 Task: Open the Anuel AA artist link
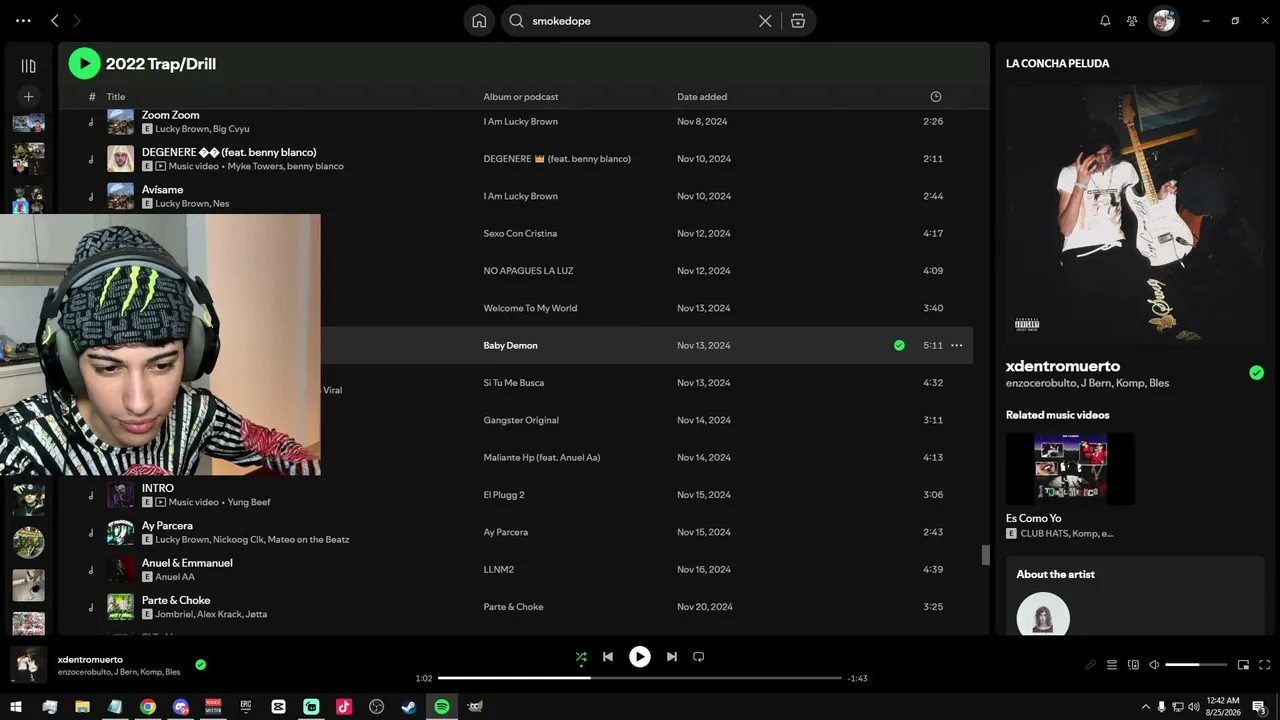click(x=175, y=577)
